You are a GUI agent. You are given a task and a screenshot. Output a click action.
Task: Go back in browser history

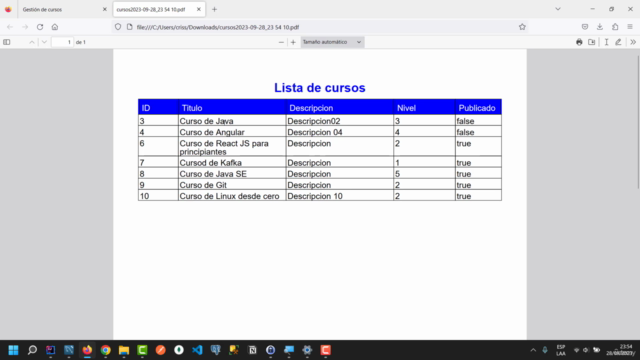coord(10,27)
